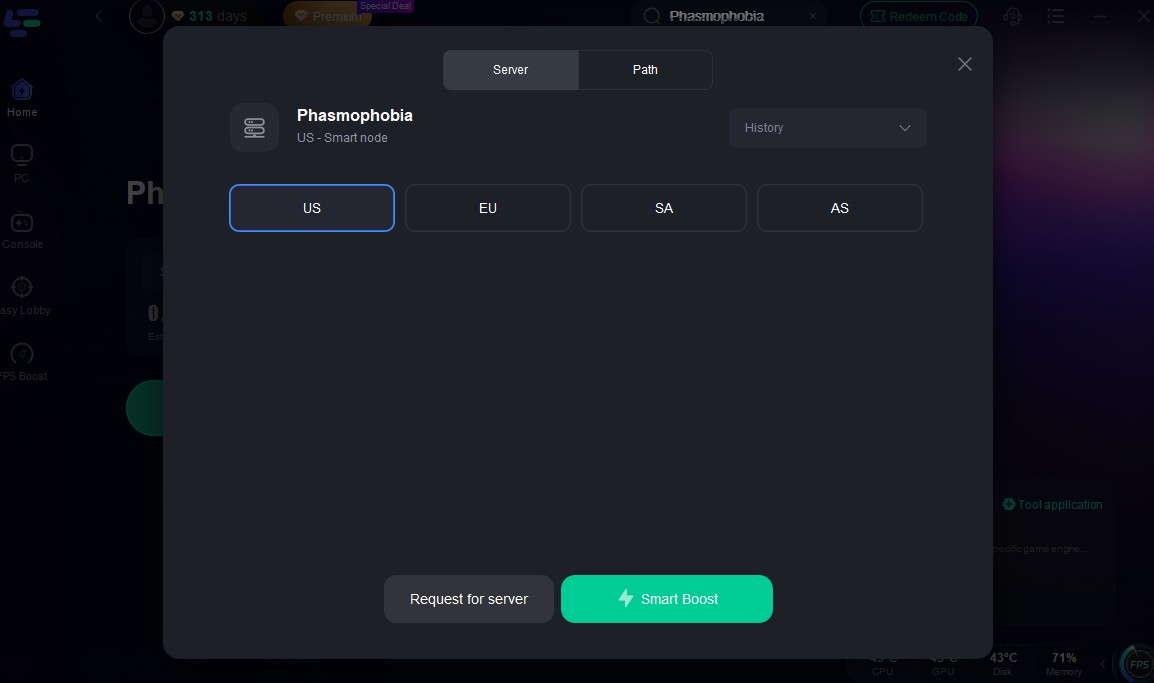This screenshot has height=683, width=1154.
Task: Switch to the Path tab
Action: click(645, 70)
